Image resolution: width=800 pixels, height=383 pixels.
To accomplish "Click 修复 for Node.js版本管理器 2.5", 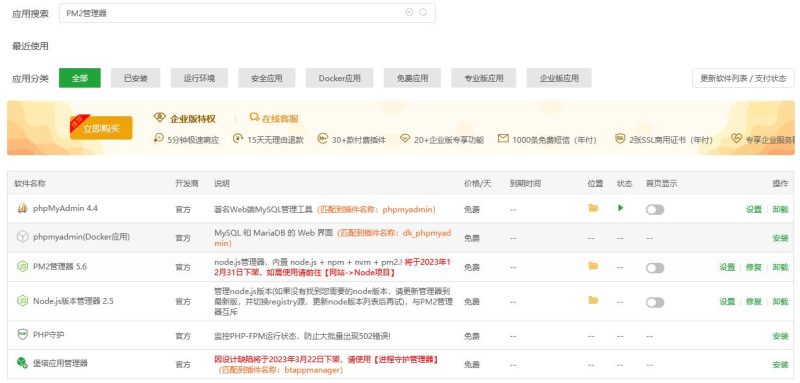I will 754,301.
